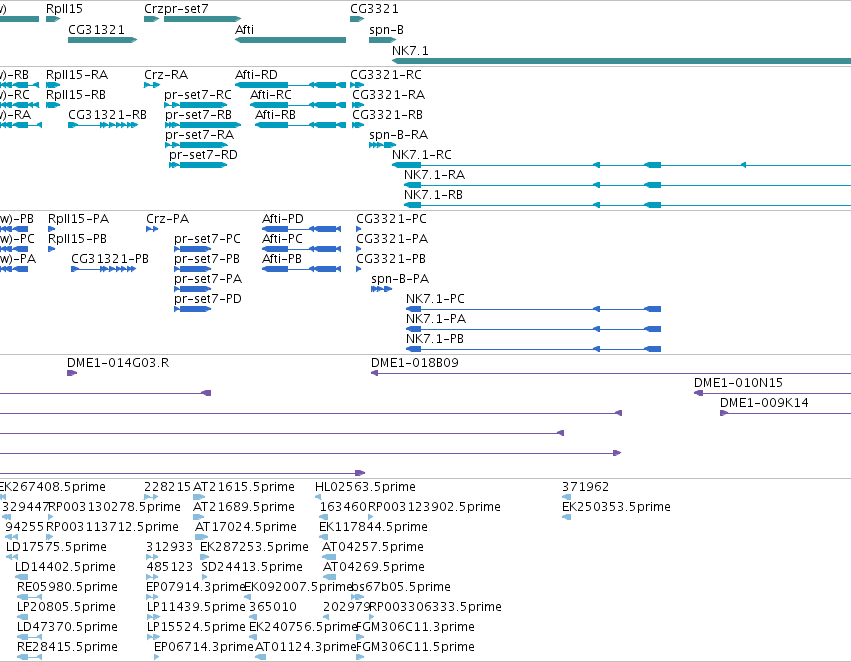
Task: Select the FGM306C11.3prime EST label
Action: coord(415,627)
